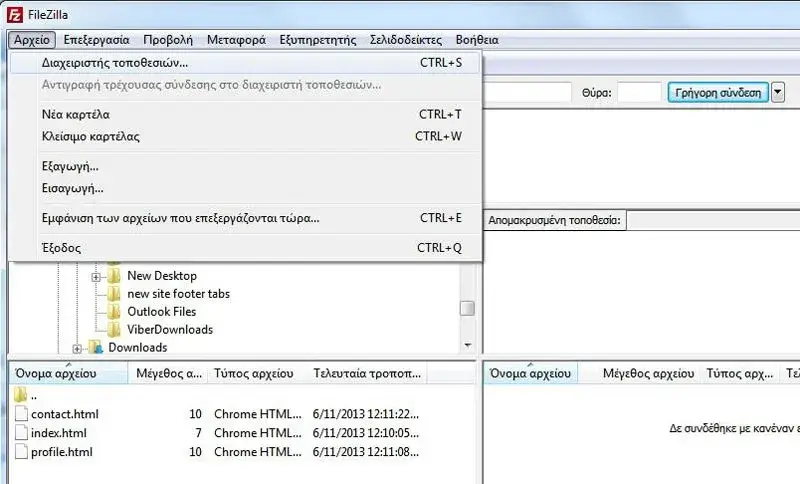Open the Βοήθεια menu
Viewport: 800px width, 484px height.
click(x=477, y=40)
